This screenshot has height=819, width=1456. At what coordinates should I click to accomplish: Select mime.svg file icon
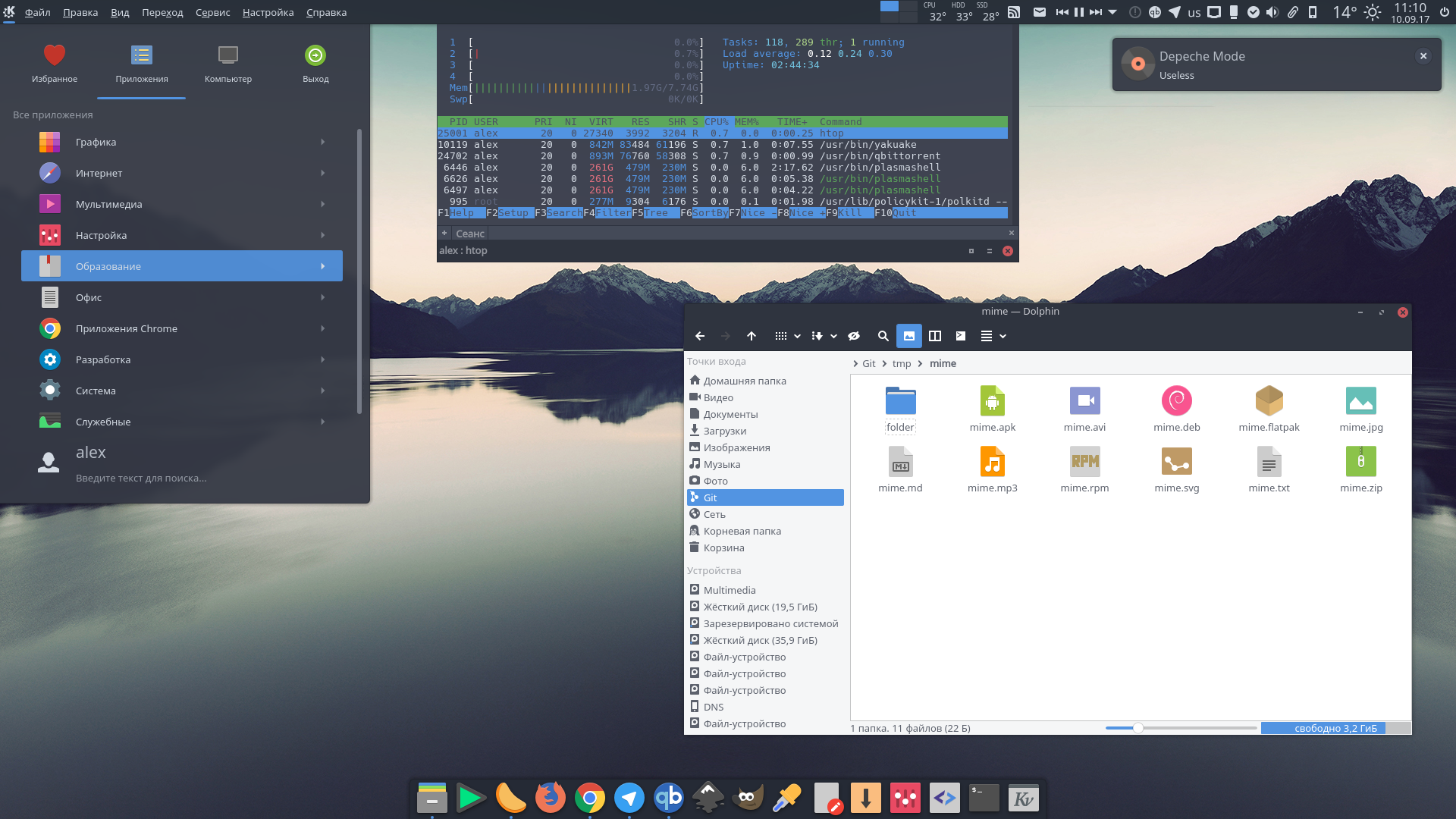[x=1177, y=461]
